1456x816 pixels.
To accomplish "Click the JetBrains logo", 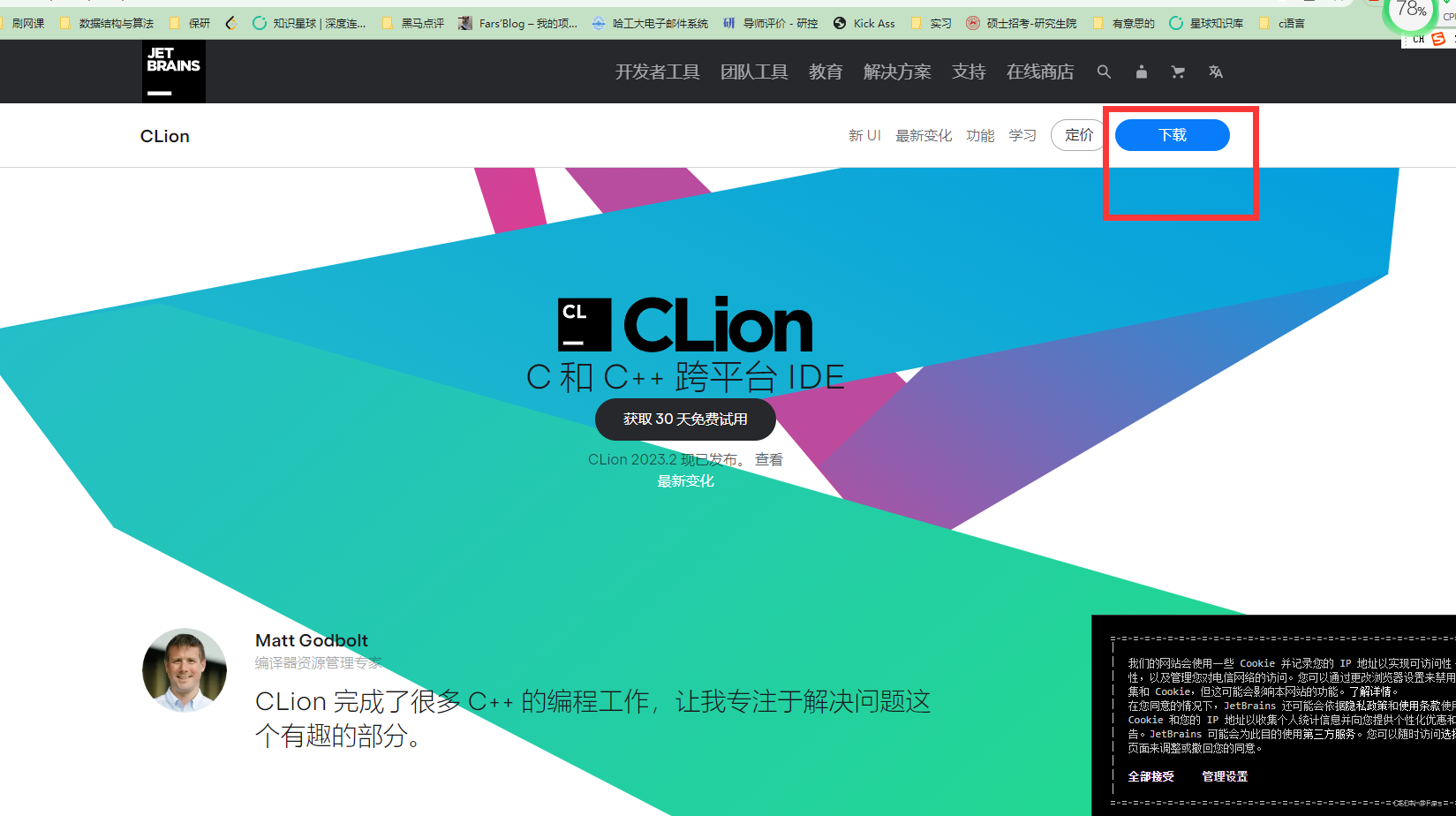I will pos(174,72).
